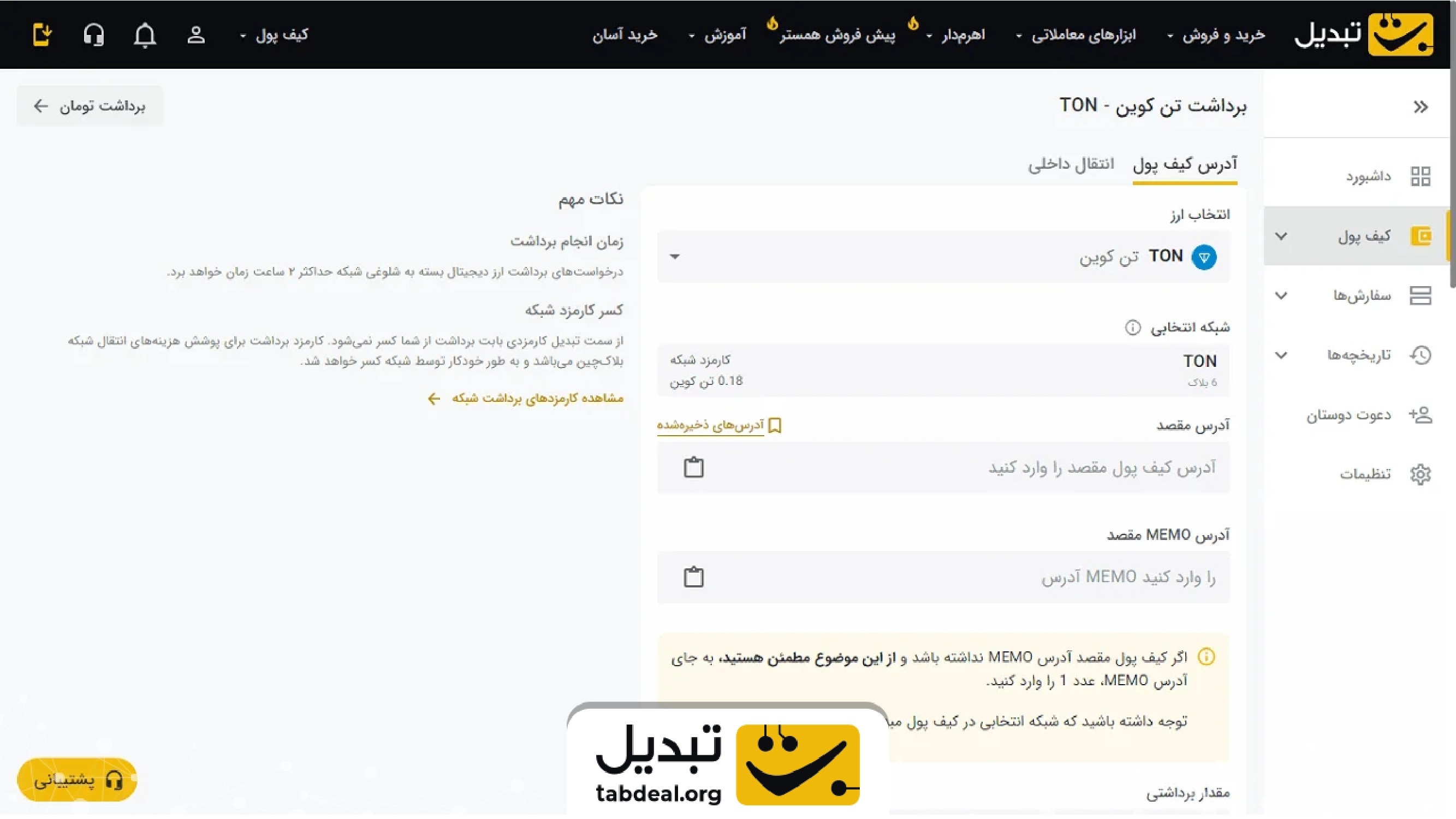Viewport: 1456px width, 819px height.
Task: Click the نکات مهم heading
Action: click(x=591, y=199)
